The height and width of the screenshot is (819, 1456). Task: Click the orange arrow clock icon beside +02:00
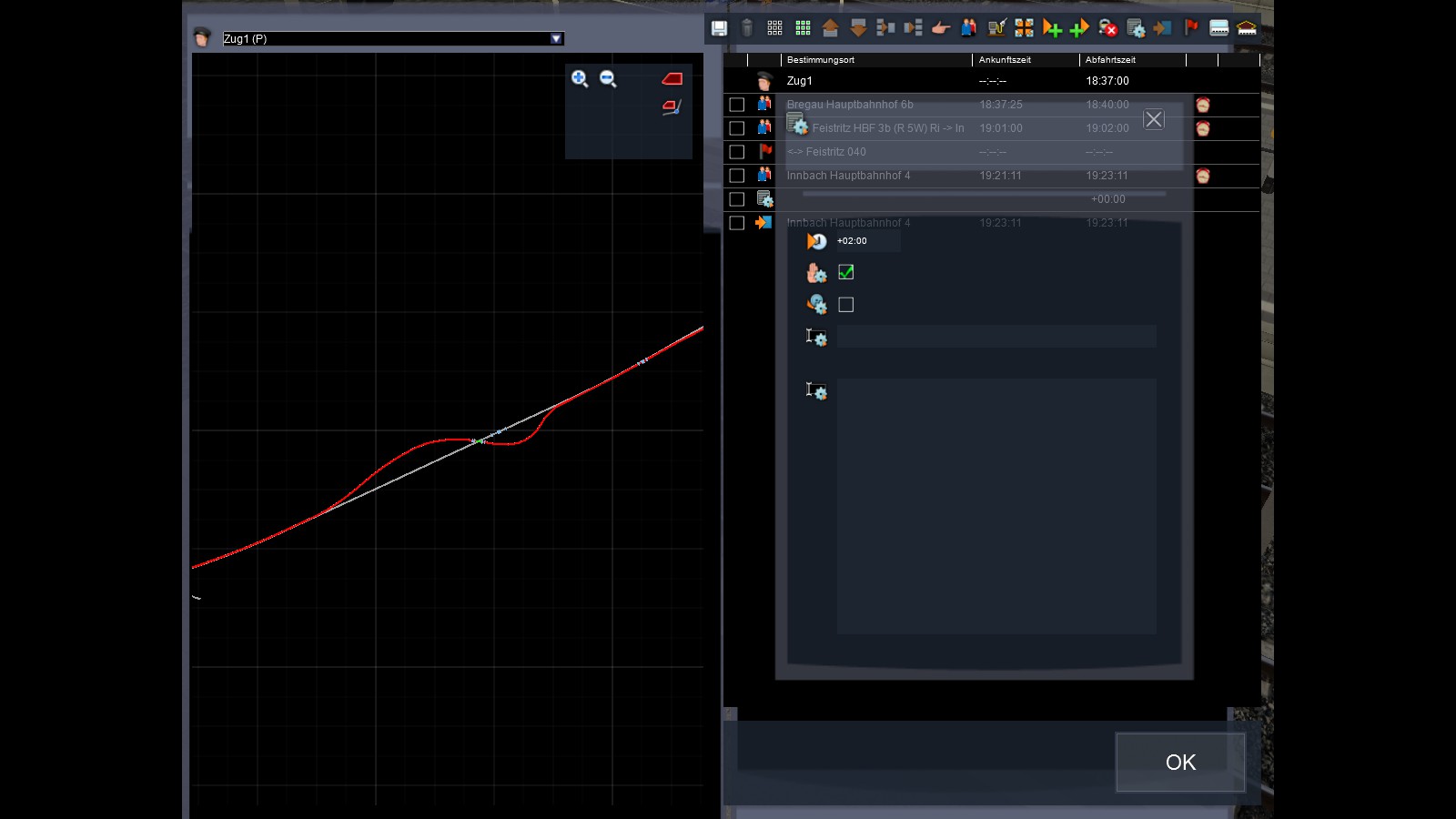click(x=816, y=241)
